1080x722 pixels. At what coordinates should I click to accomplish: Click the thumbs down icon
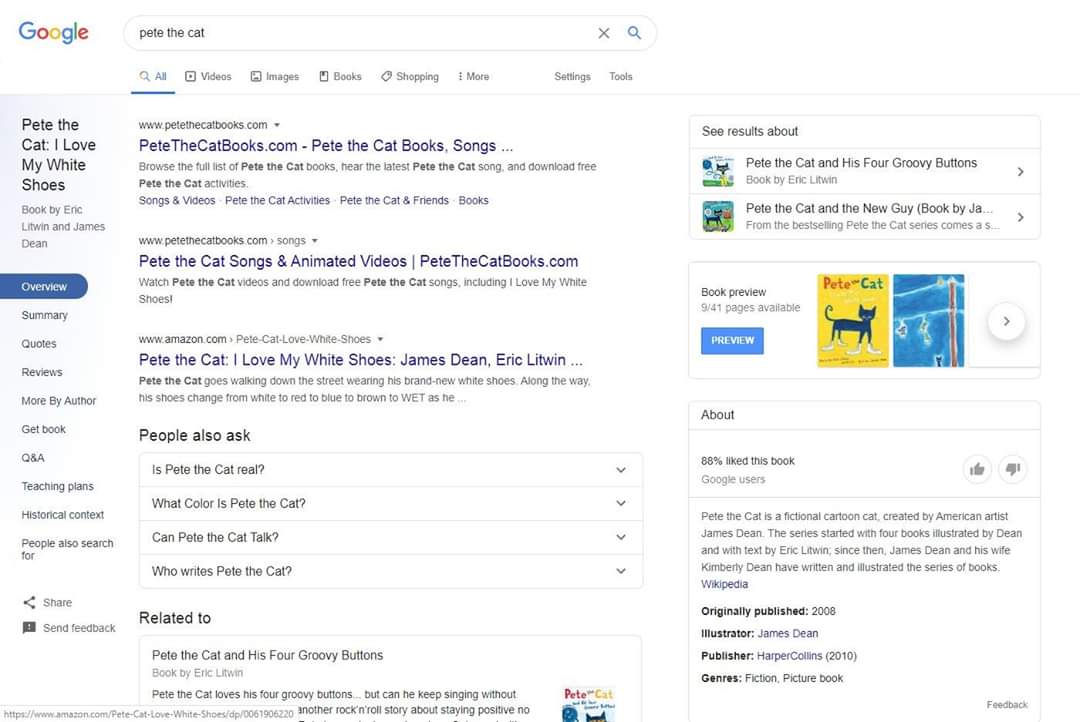coord(1012,469)
